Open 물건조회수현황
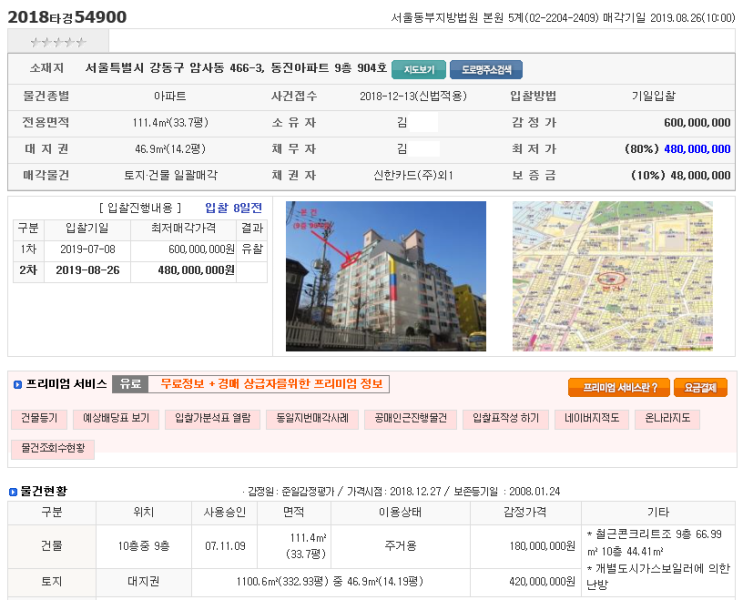743x600 pixels. click(53, 449)
